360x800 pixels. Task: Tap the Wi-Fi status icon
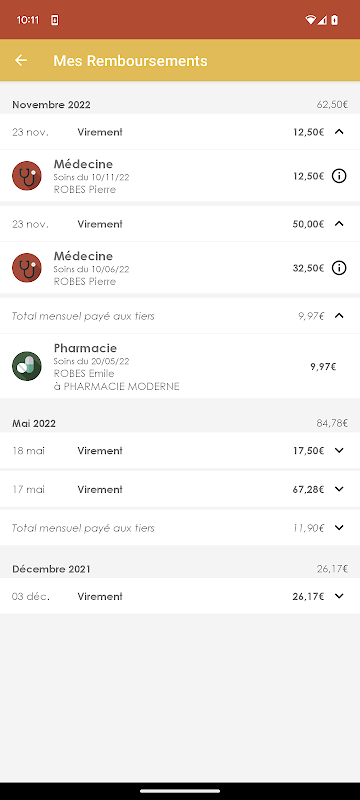click(x=310, y=20)
